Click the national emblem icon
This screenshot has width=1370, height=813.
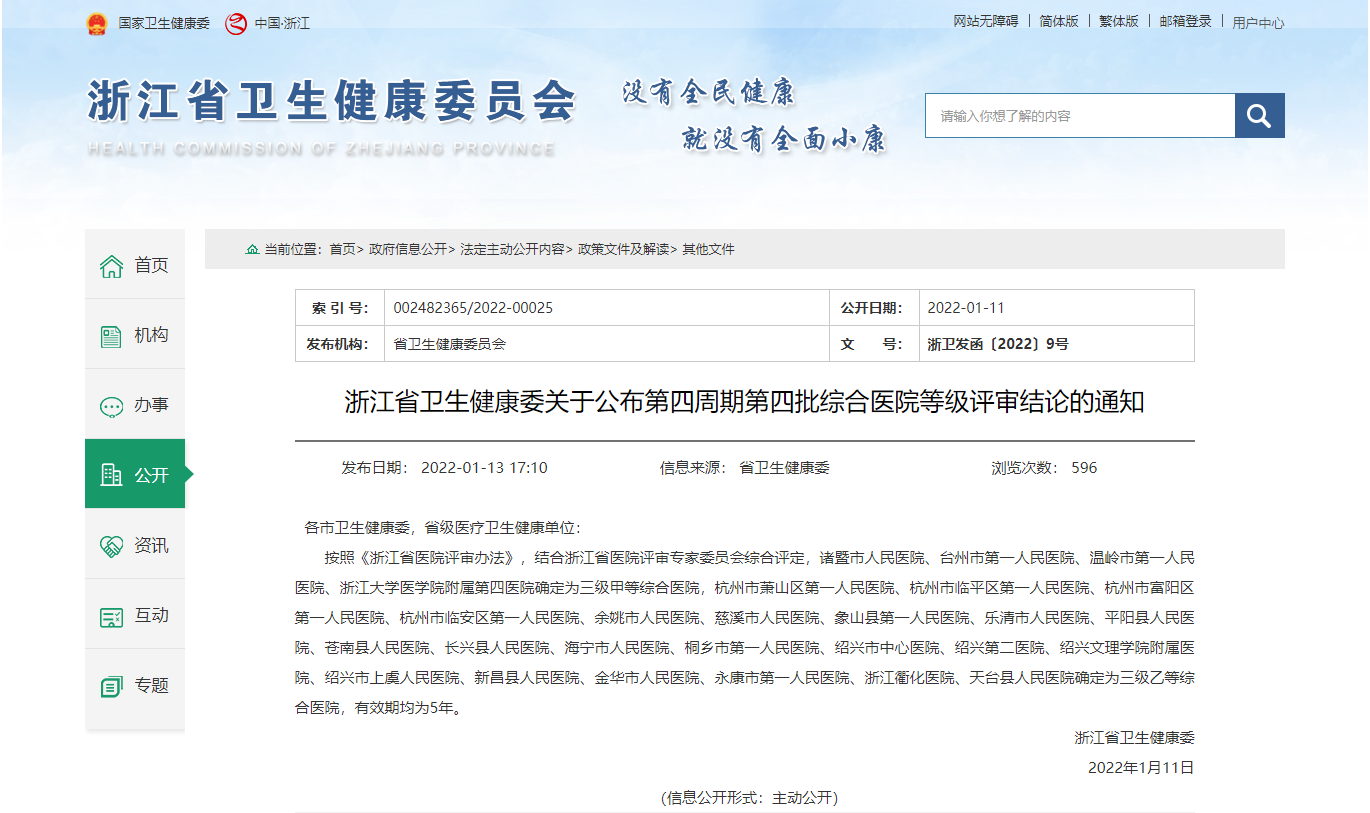pos(96,23)
